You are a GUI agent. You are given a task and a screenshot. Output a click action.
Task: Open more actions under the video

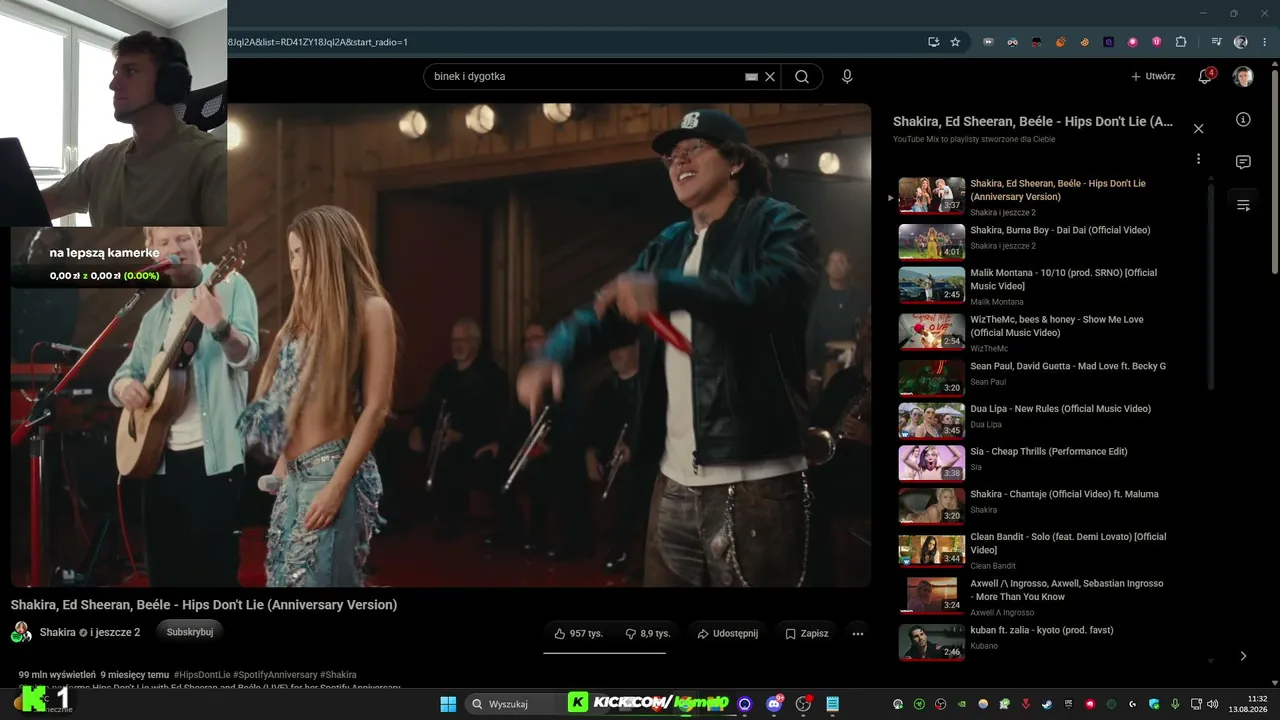pyautogui.click(x=857, y=633)
